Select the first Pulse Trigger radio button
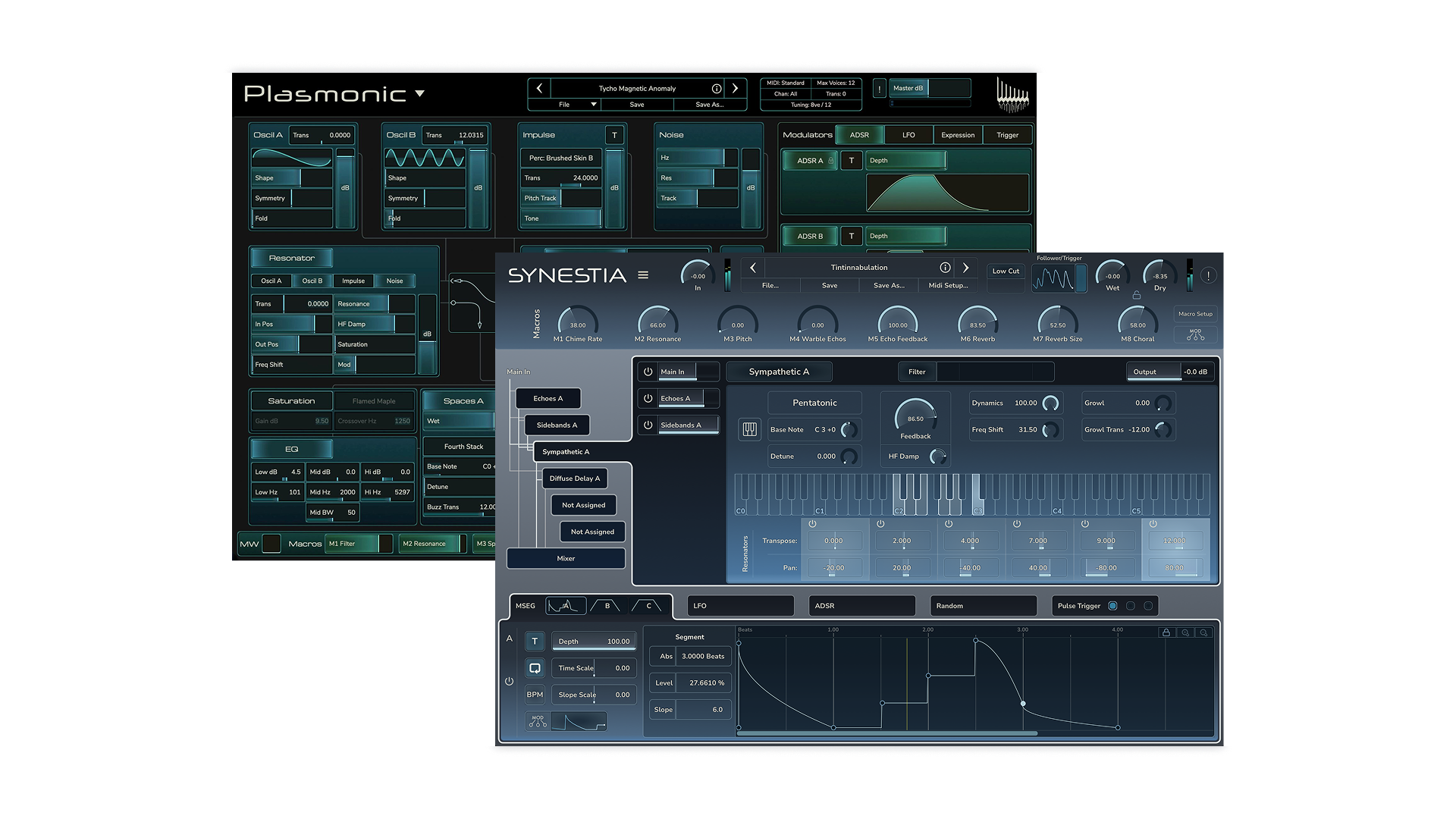Viewport: 1456px width, 819px height. click(x=1112, y=606)
